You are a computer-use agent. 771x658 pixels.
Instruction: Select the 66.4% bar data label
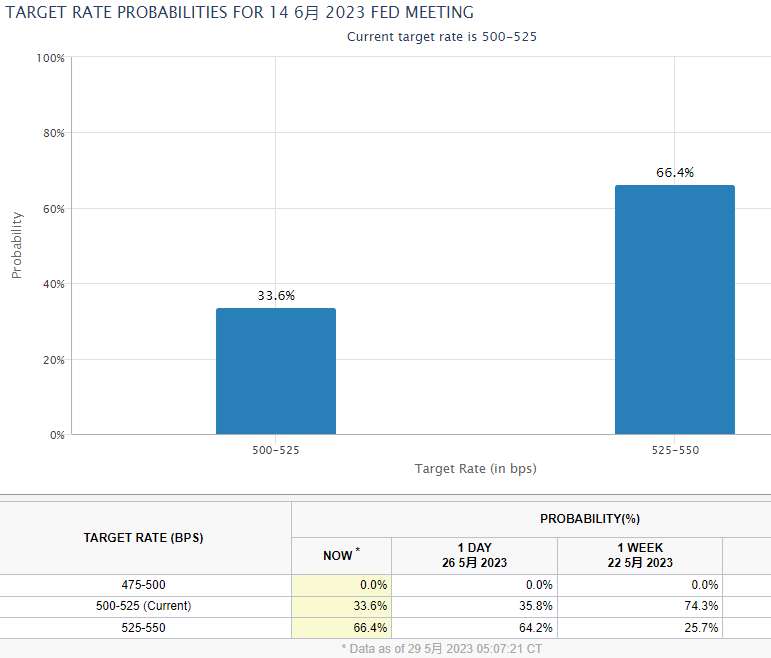tap(675, 173)
